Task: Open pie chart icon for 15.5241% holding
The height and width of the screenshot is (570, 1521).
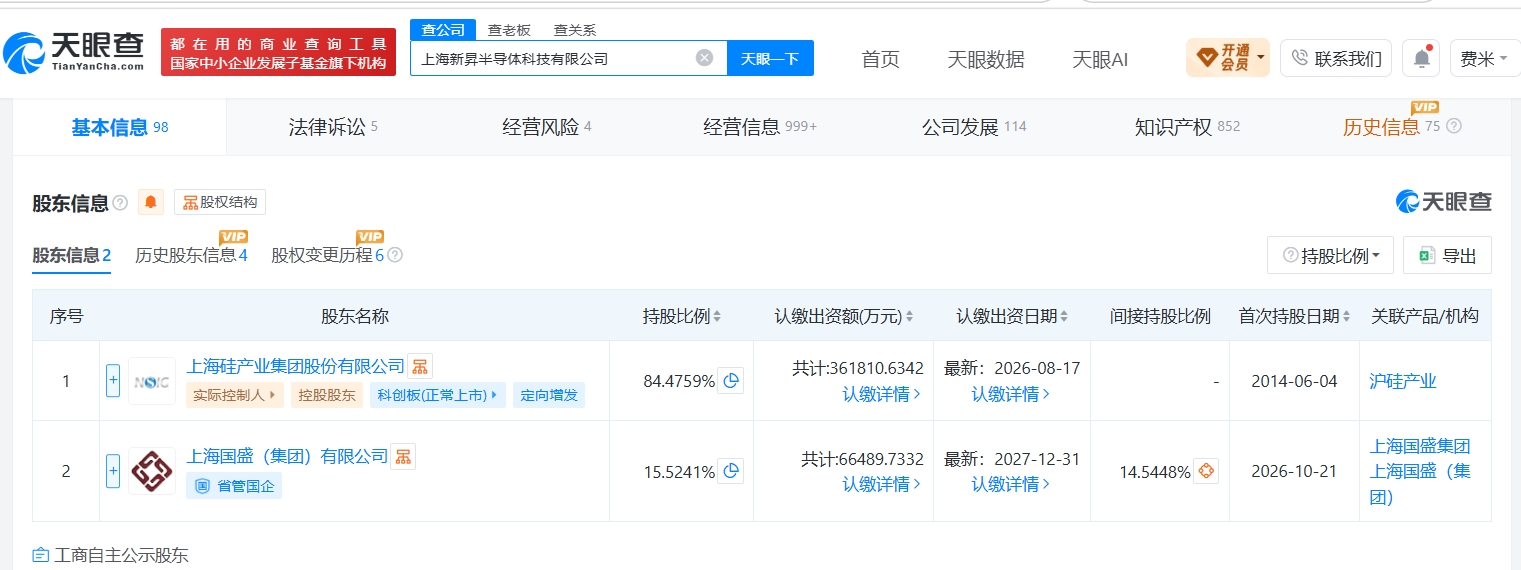Action: pyautogui.click(x=731, y=471)
